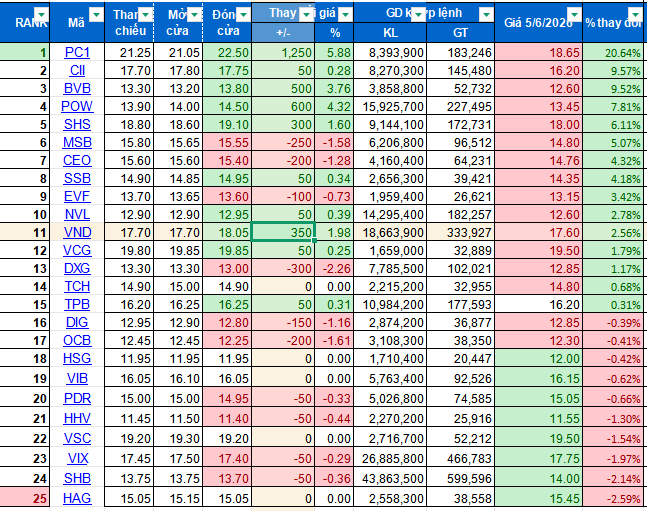Select the HHV ticker link
Screen dimensions: 647x511
(77, 418)
